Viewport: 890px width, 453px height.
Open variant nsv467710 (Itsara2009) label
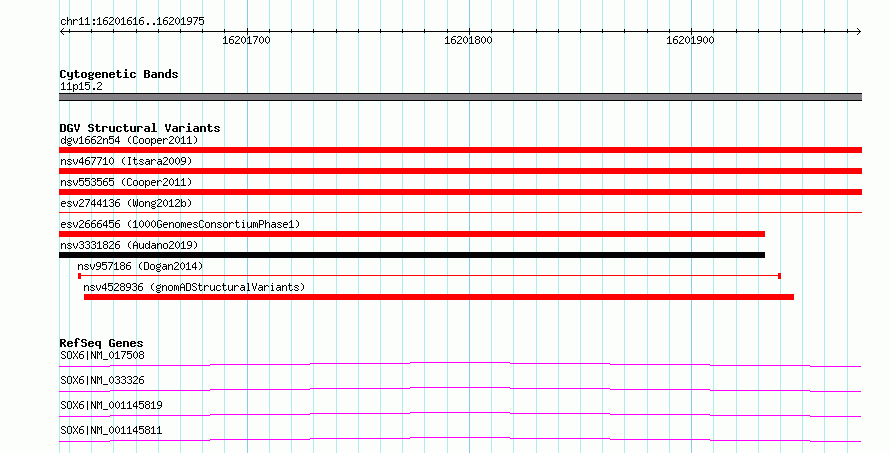[x=126, y=161]
